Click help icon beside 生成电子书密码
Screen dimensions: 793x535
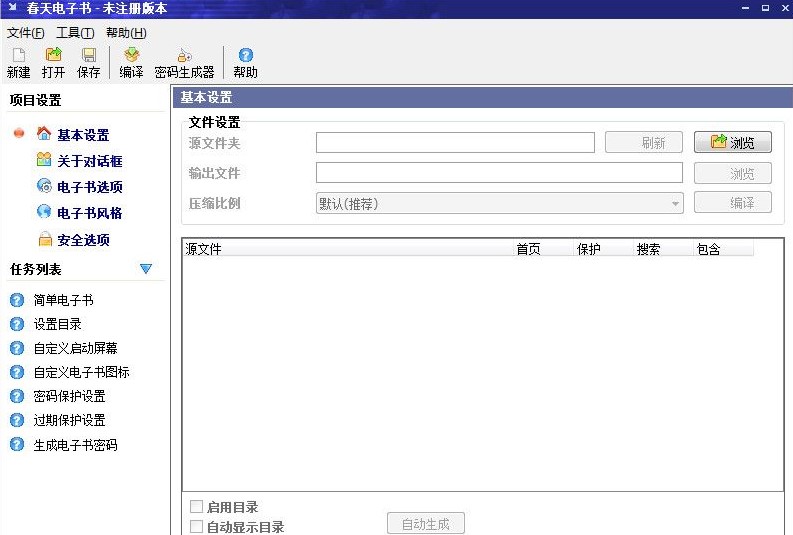[17, 444]
